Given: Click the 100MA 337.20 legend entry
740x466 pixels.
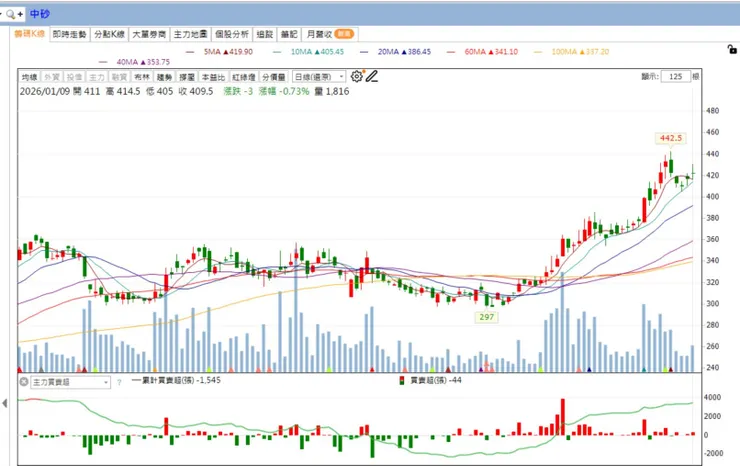Looking at the screenshot, I should coord(572,51).
